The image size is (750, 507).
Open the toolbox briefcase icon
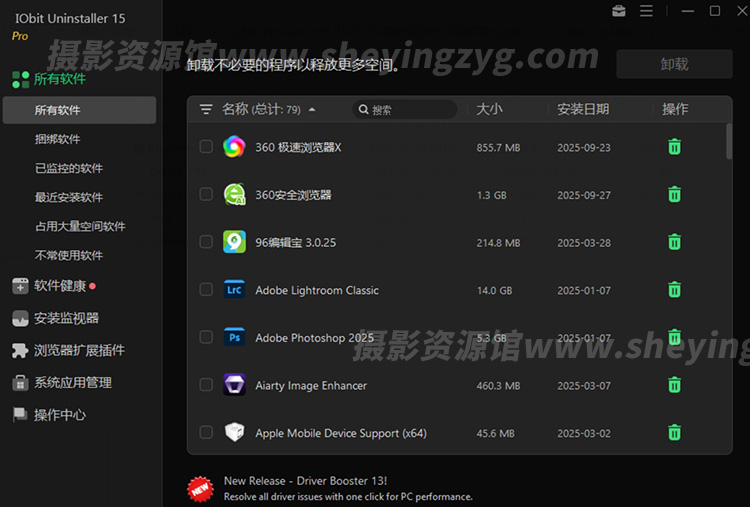click(619, 11)
